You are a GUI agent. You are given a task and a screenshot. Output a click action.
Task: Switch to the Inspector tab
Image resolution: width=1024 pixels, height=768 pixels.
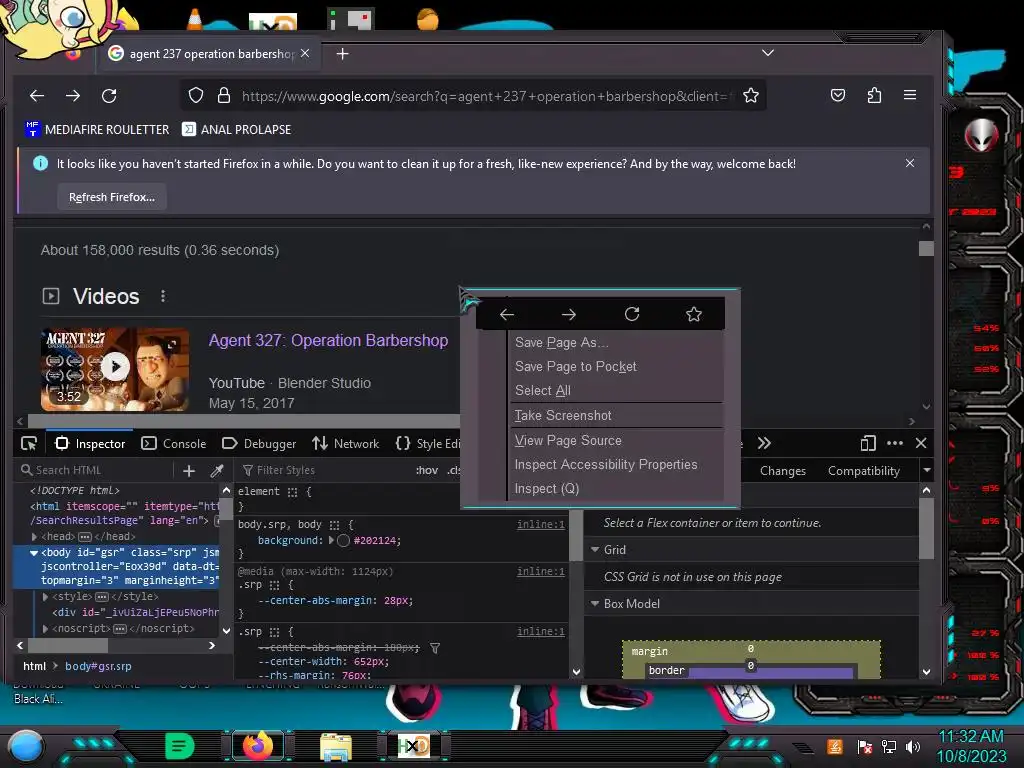click(90, 443)
